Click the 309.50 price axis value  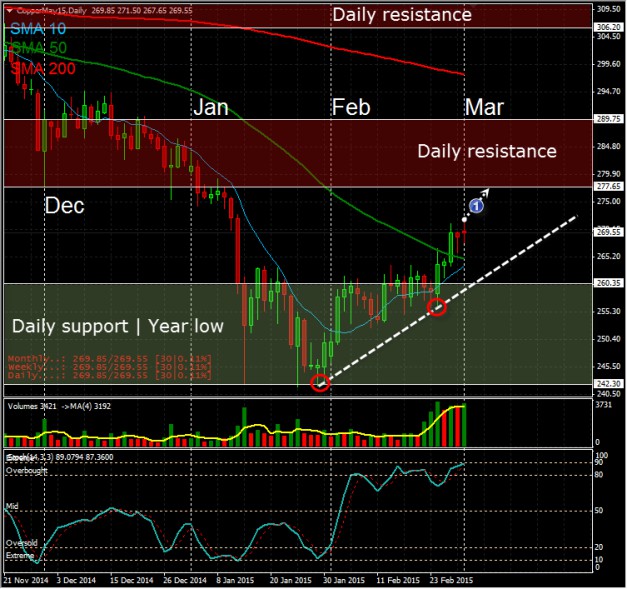(x=609, y=9)
